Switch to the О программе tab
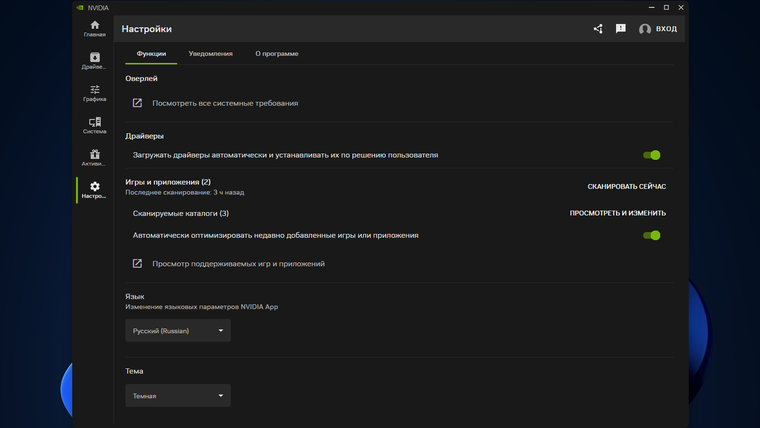 coord(277,54)
